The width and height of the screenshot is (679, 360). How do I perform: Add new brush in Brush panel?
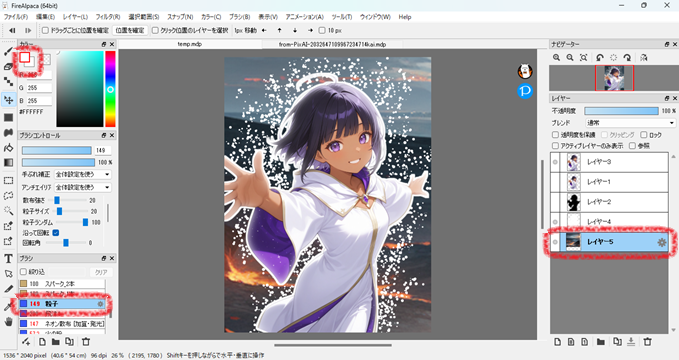click(26, 342)
